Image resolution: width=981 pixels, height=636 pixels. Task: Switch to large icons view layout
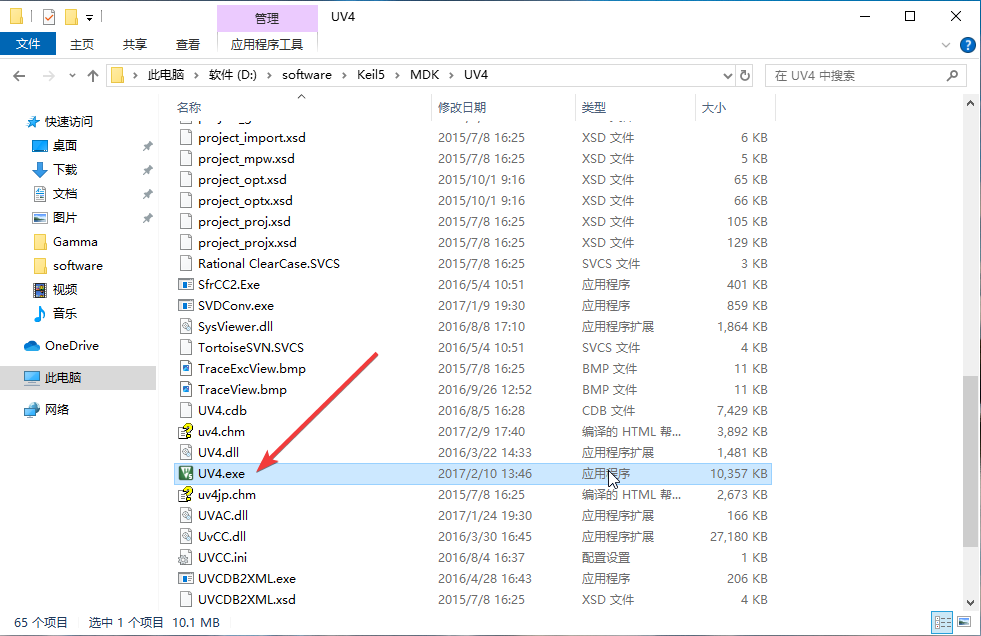[964, 622]
